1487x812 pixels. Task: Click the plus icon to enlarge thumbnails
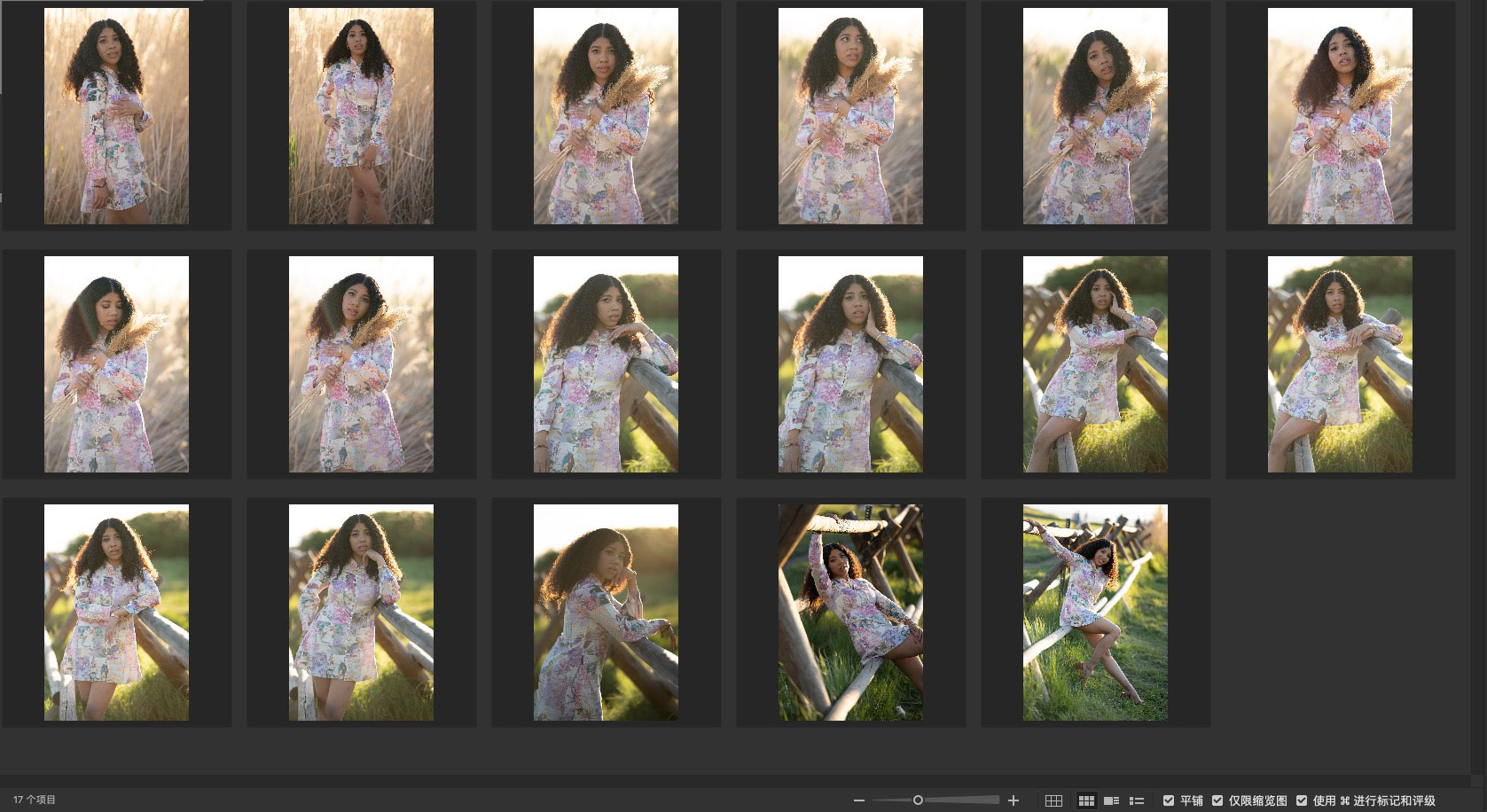tap(1014, 800)
